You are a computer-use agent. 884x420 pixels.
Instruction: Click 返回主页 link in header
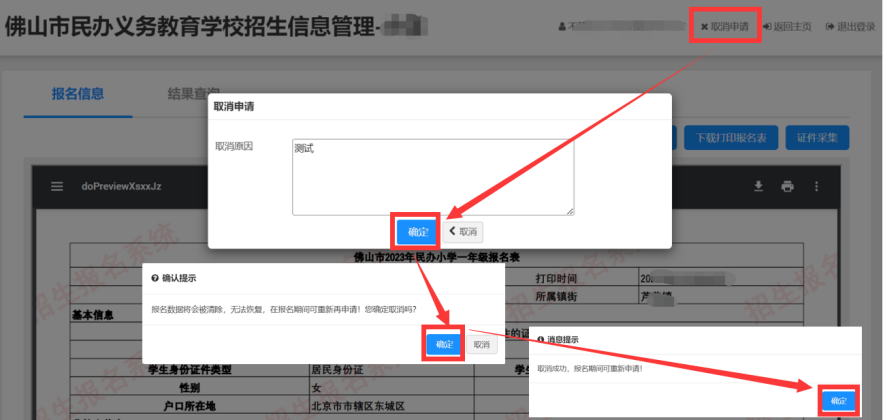point(788,26)
